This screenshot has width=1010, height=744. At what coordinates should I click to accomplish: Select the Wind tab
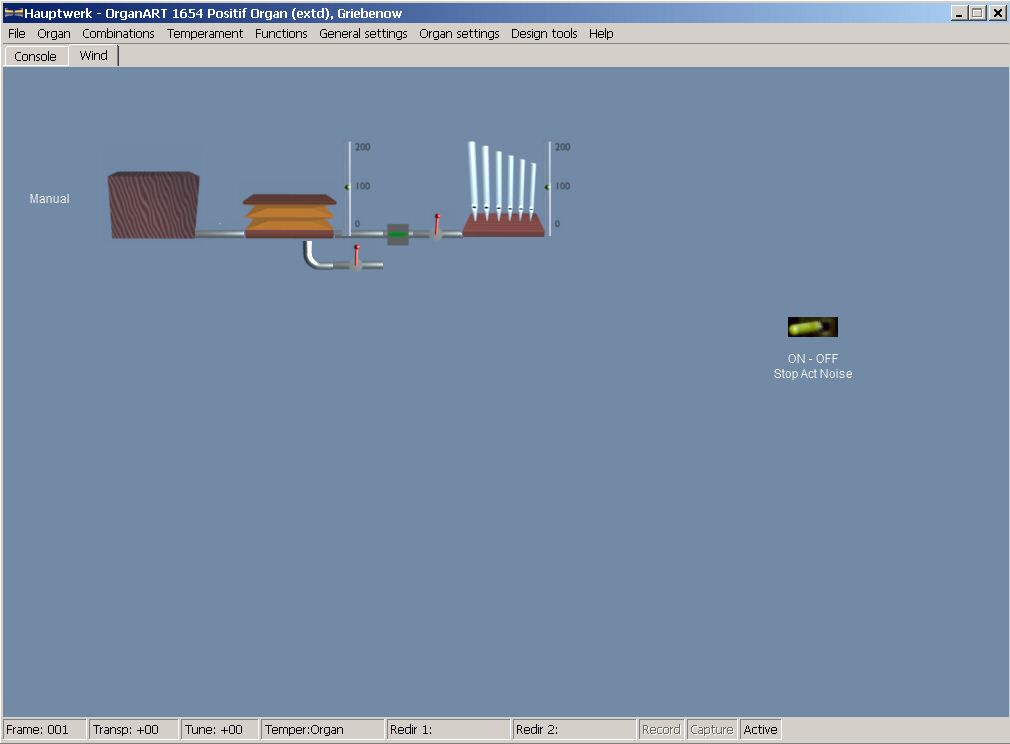[94, 56]
